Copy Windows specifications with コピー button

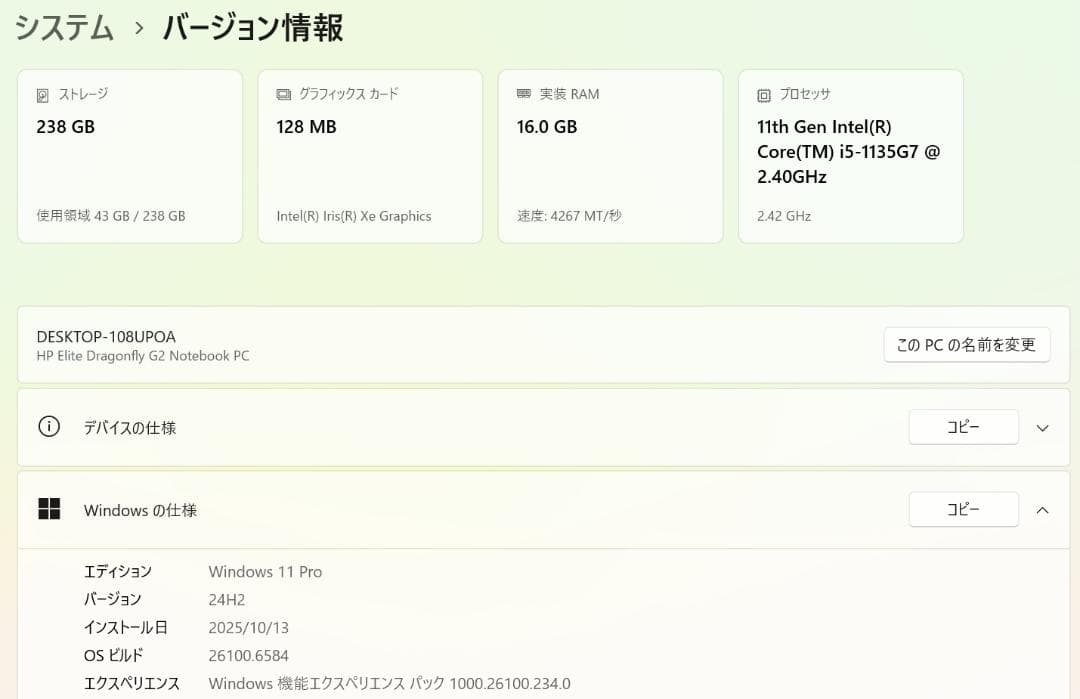coord(962,509)
